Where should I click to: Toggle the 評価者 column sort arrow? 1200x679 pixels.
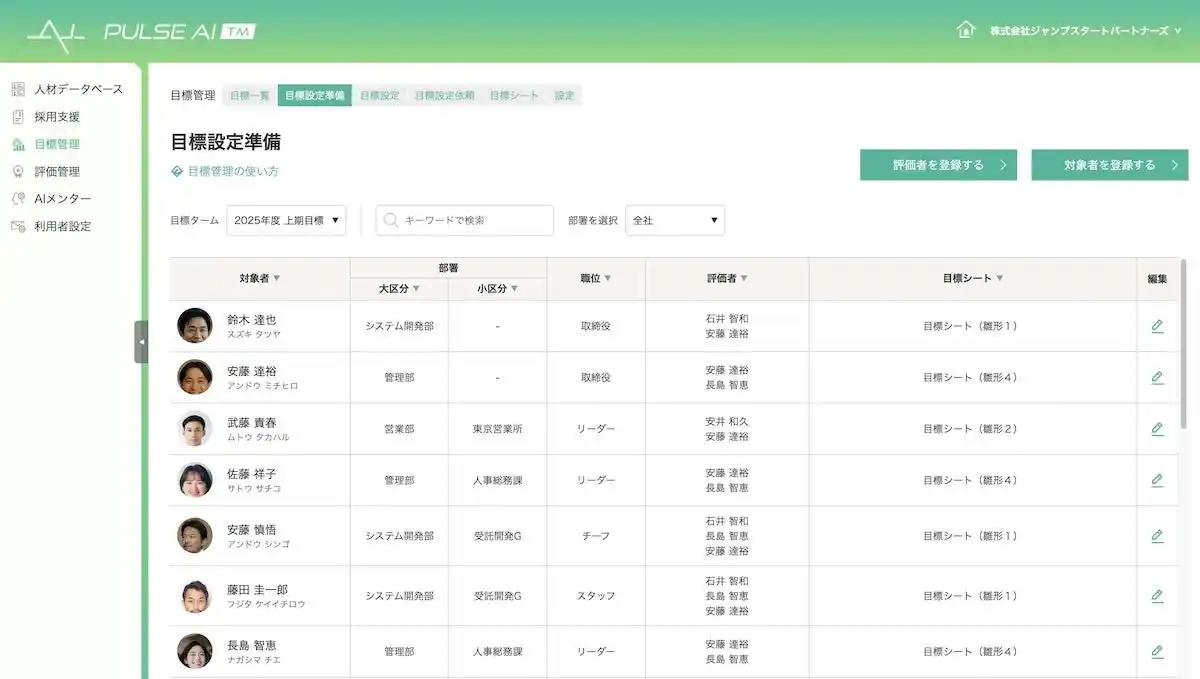tap(743, 278)
